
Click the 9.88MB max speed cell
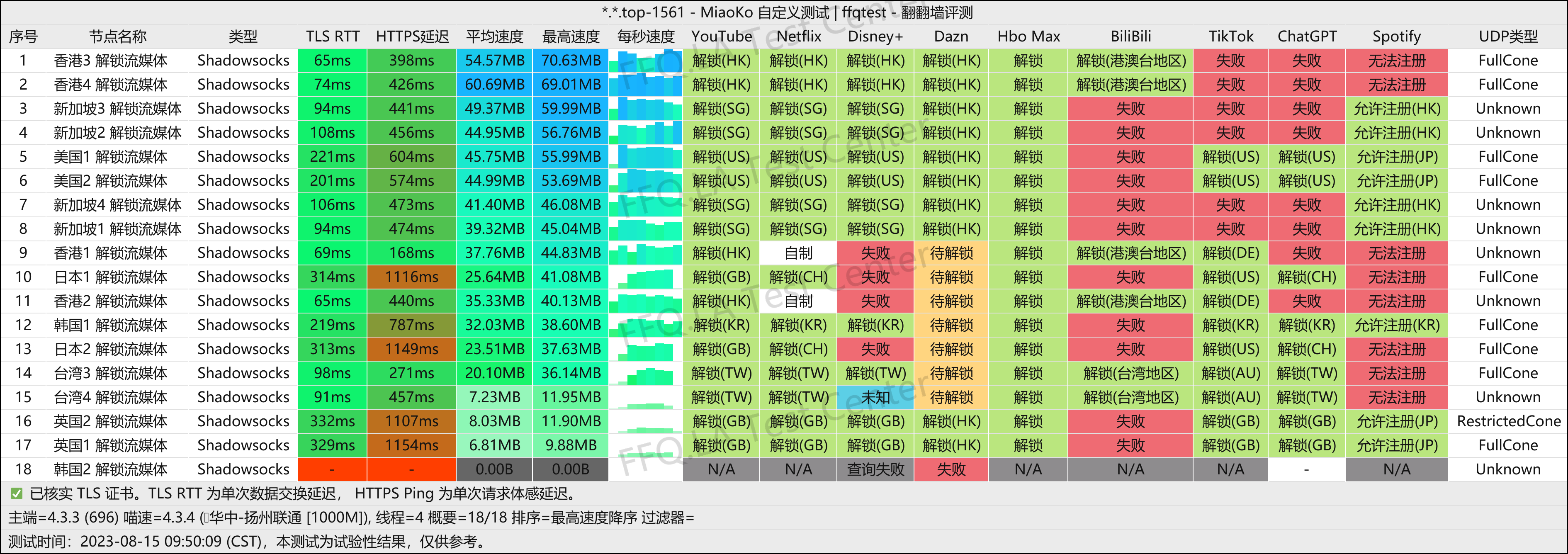tap(571, 446)
